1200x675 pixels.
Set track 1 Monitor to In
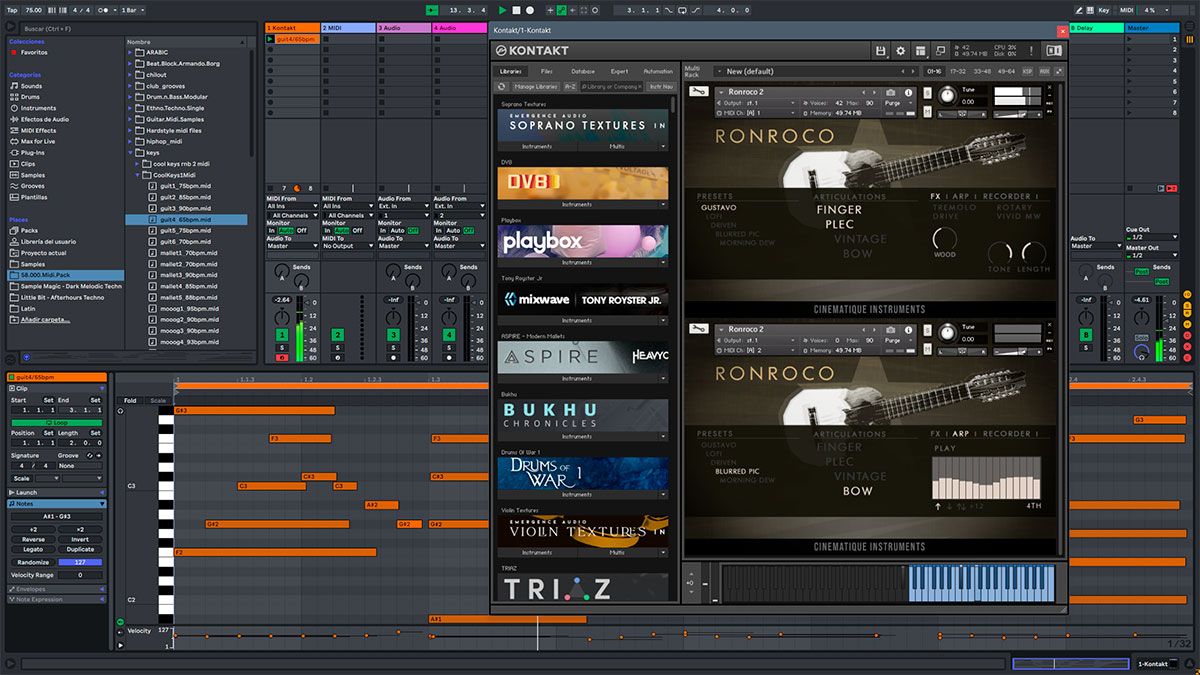[271, 230]
